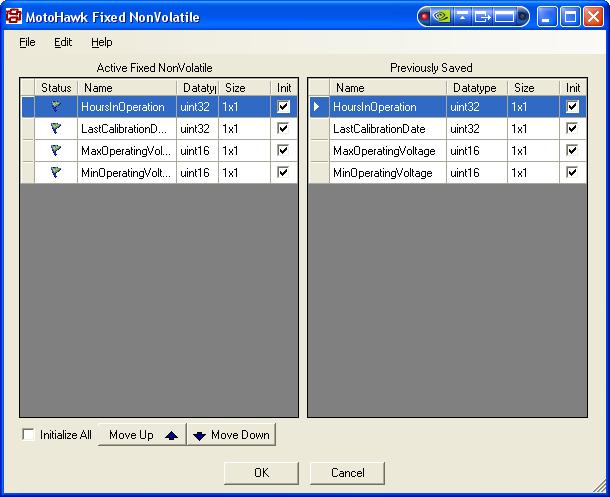The image size is (610, 497).
Task: Maximize the MotoHawk Fixed NonVolatile window
Action: [570, 17]
